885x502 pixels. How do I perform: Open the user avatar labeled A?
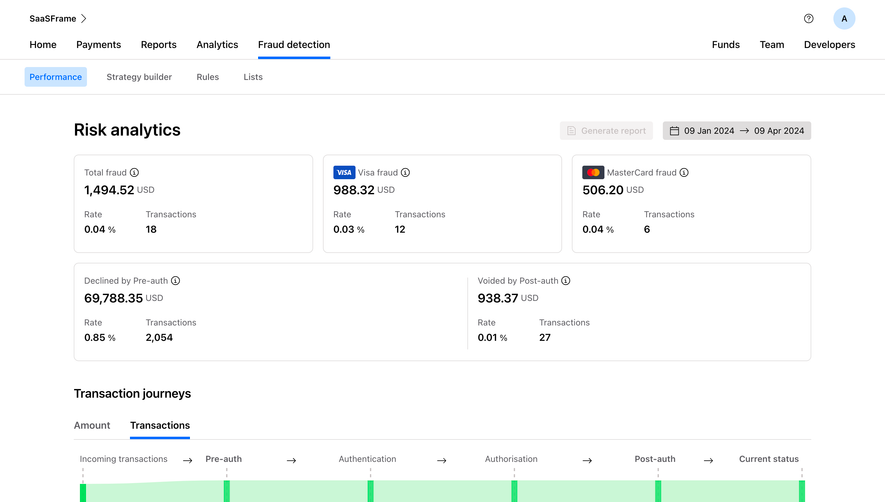click(844, 19)
